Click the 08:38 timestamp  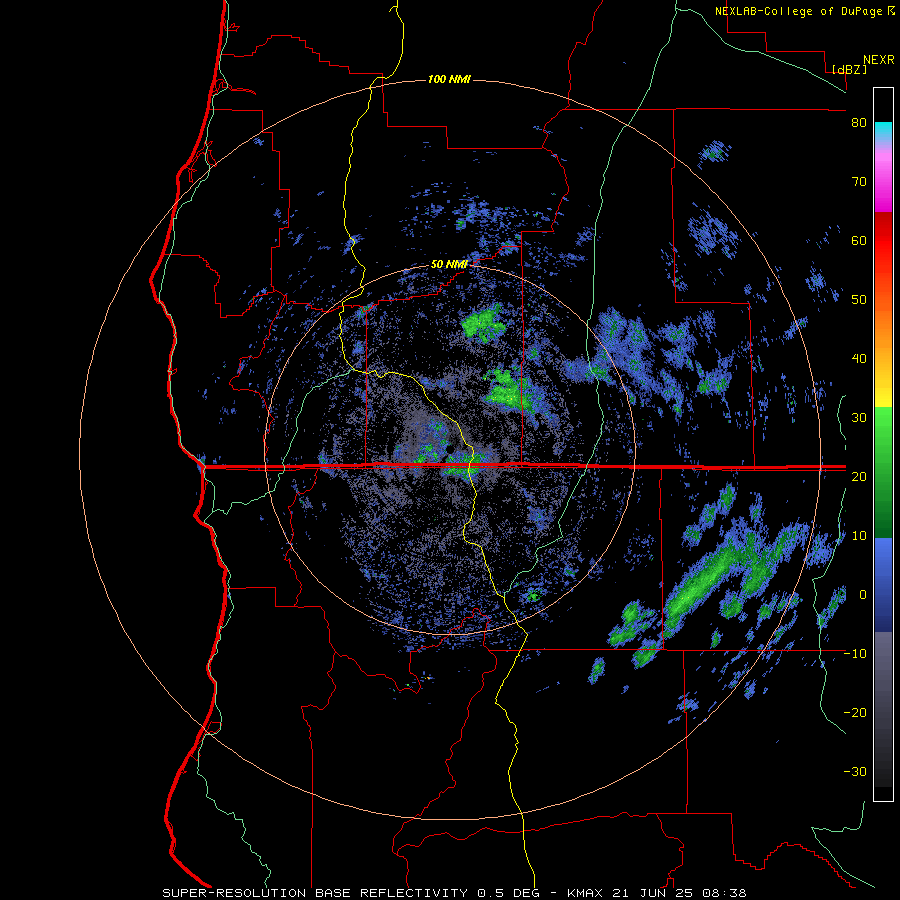pos(722,893)
